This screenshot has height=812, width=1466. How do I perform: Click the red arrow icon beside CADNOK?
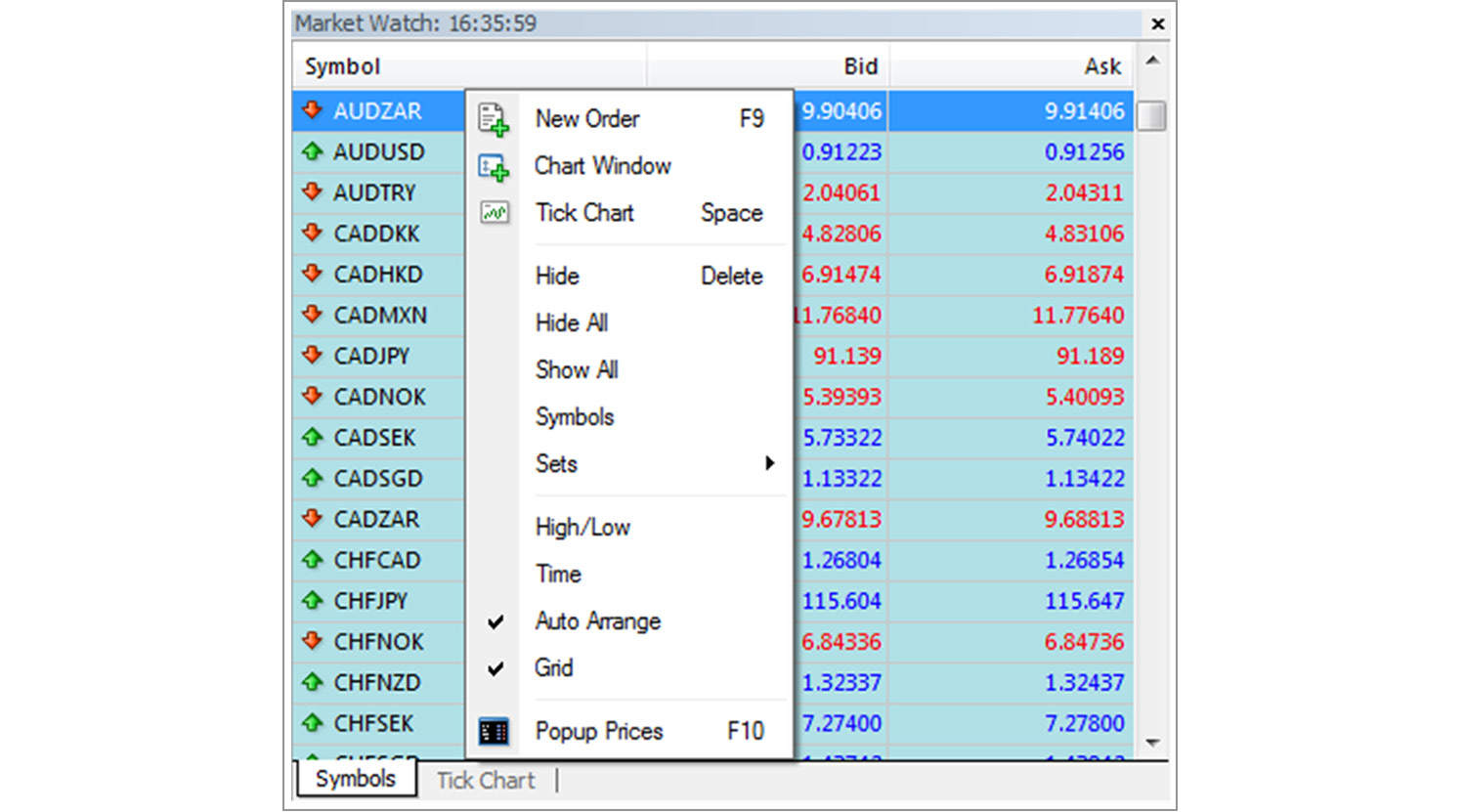(313, 397)
